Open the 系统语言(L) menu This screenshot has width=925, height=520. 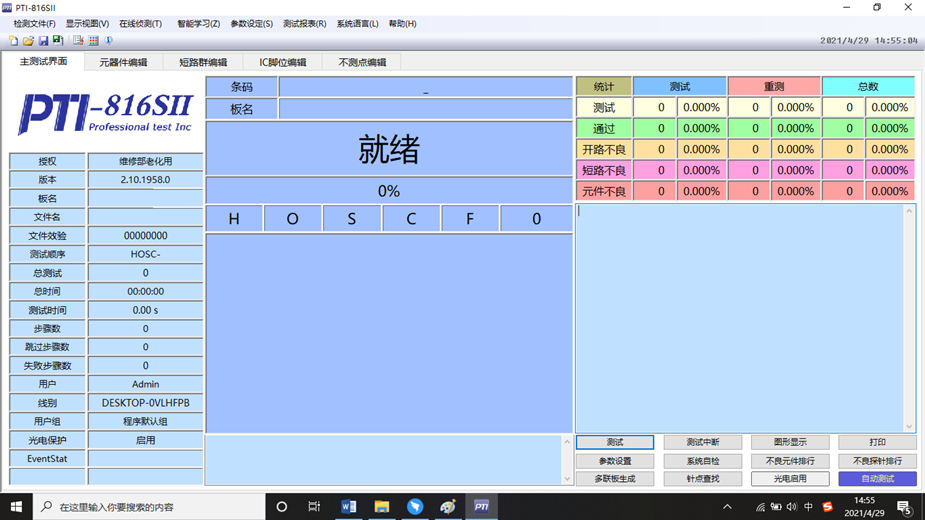(x=357, y=24)
